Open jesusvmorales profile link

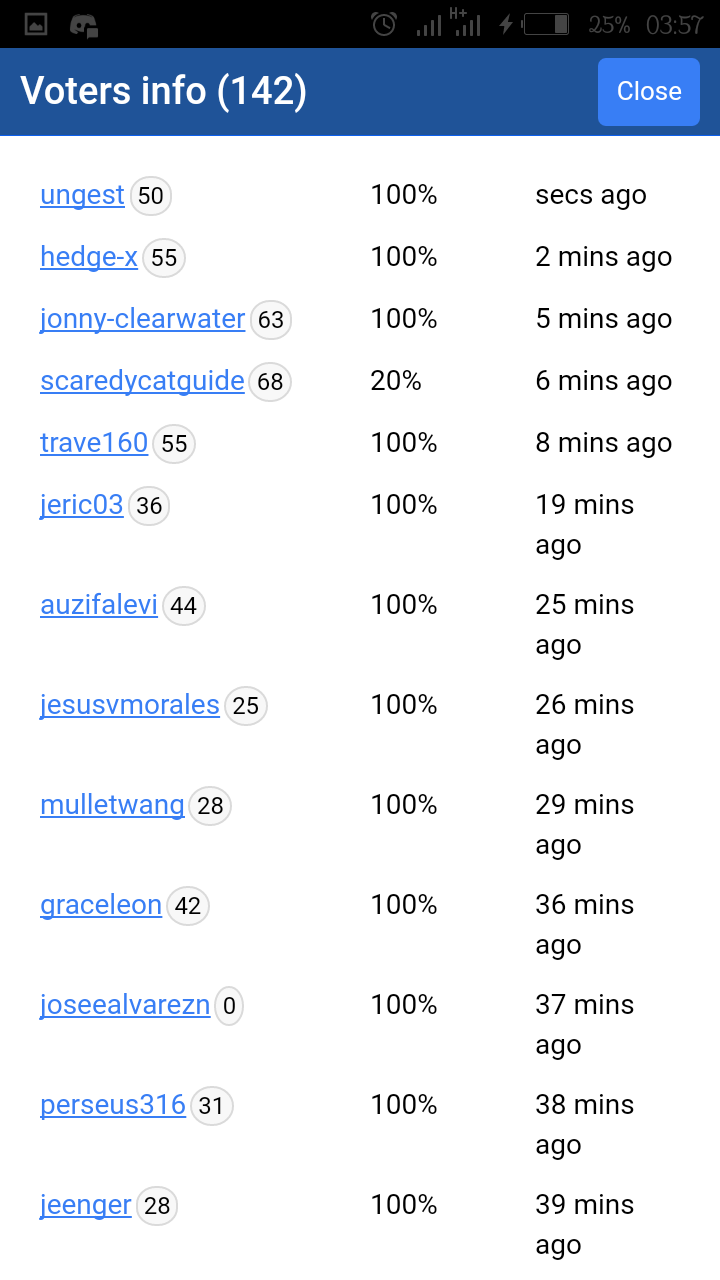(130, 705)
